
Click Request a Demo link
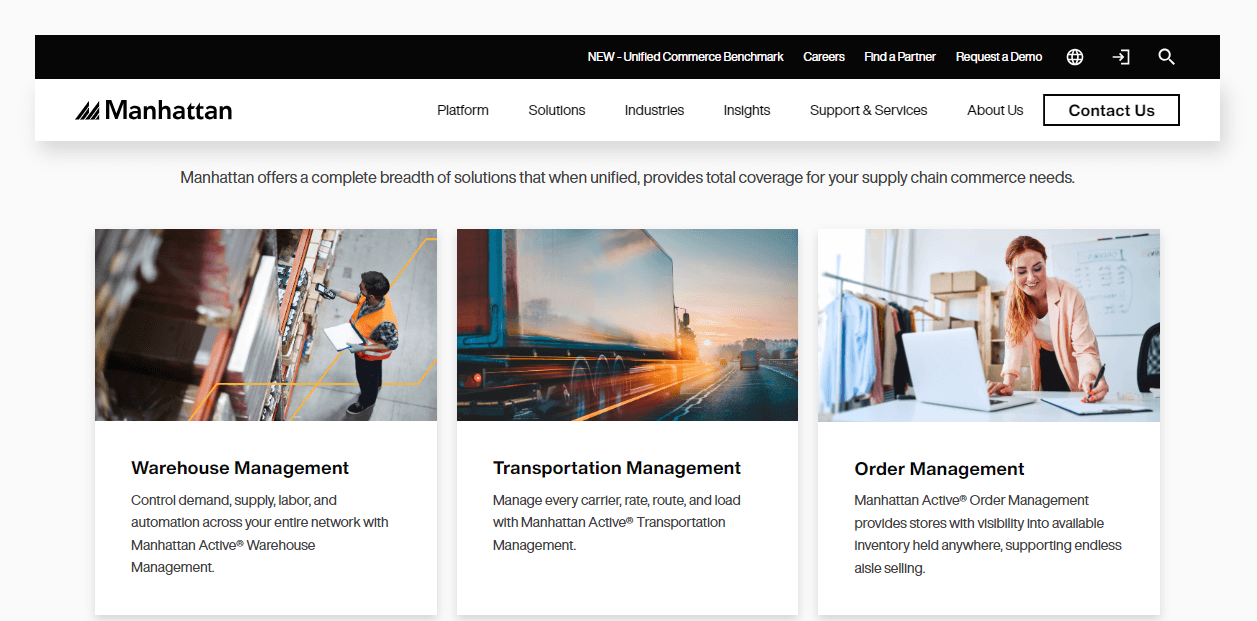click(x=999, y=57)
